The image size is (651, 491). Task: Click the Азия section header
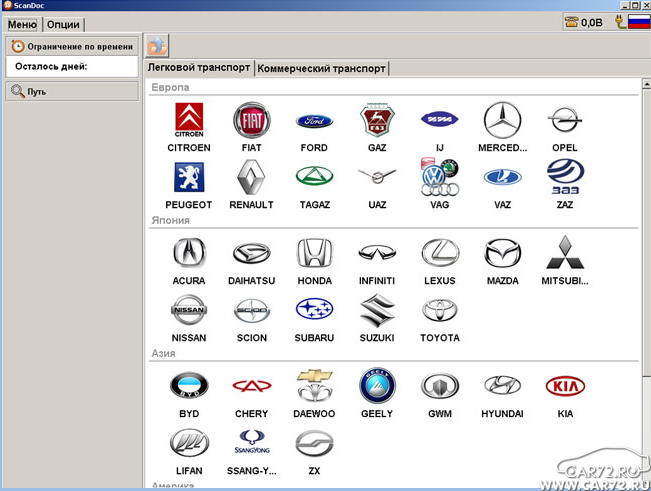point(163,353)
